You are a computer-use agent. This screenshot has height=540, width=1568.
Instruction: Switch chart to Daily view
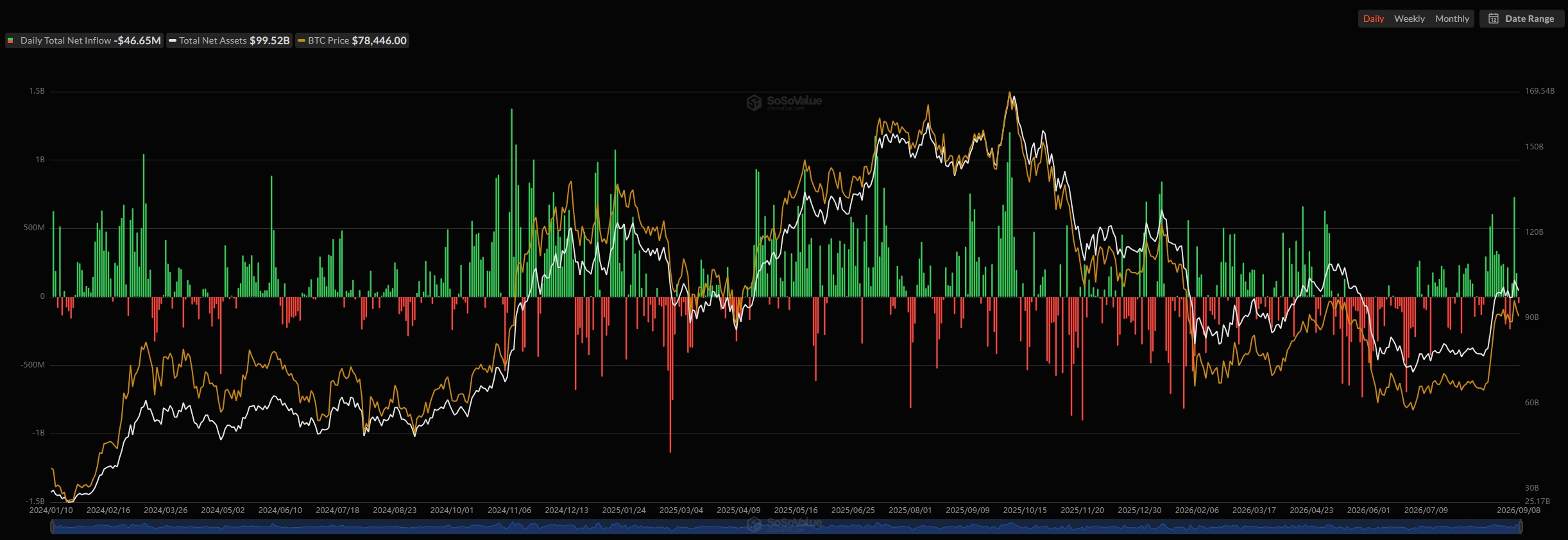pyautogui.click(x=1373, y=19)
